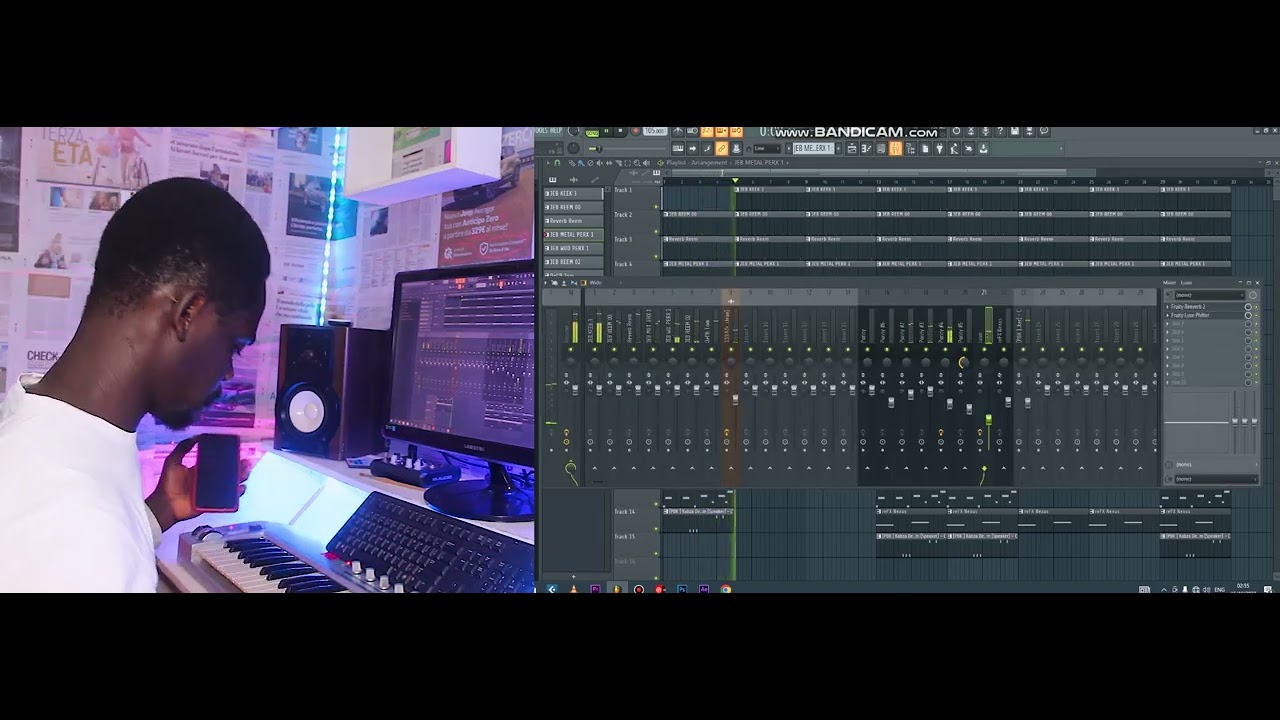Click the transport record button
1280x720 pixels.
coord(635,131)
